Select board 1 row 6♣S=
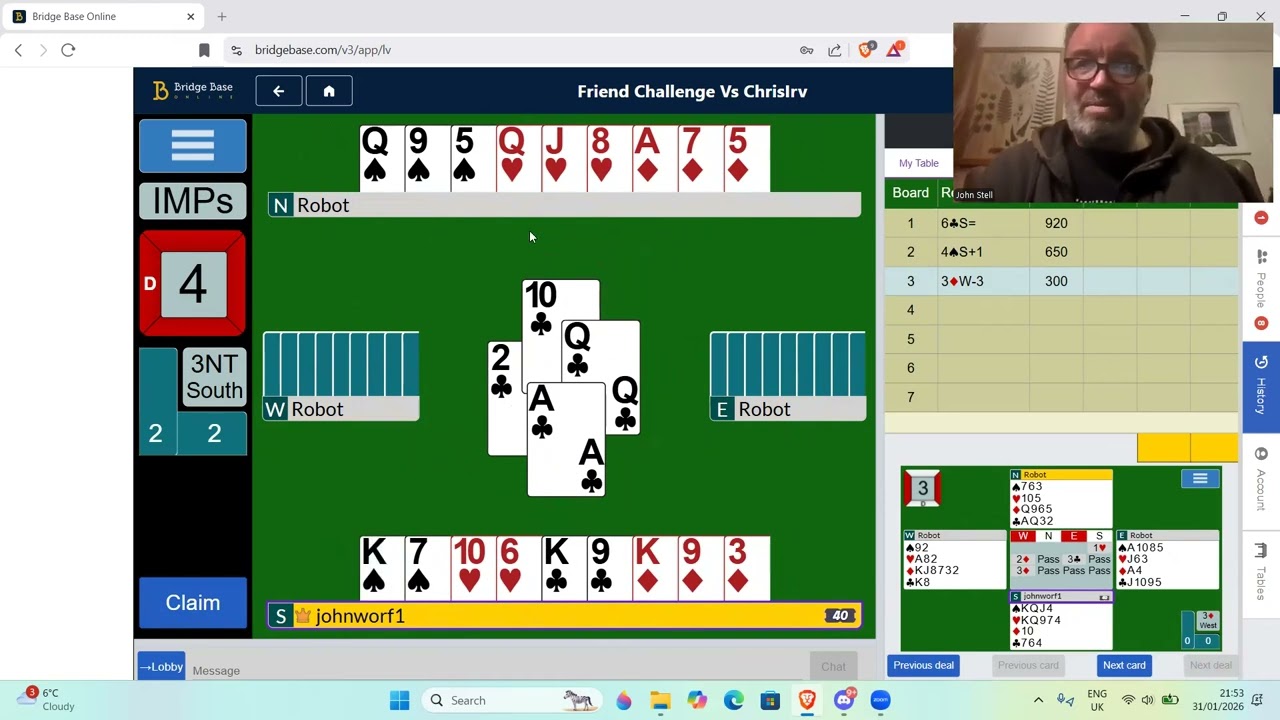 click(x=1061, y=223)
